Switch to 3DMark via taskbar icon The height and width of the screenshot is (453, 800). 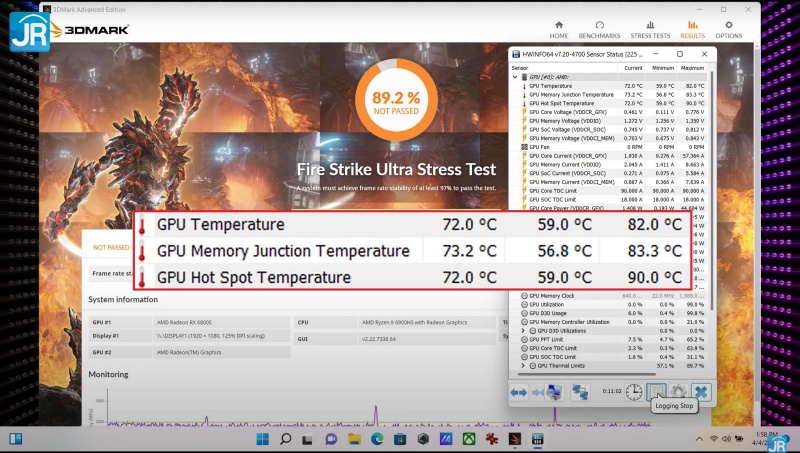515,439
